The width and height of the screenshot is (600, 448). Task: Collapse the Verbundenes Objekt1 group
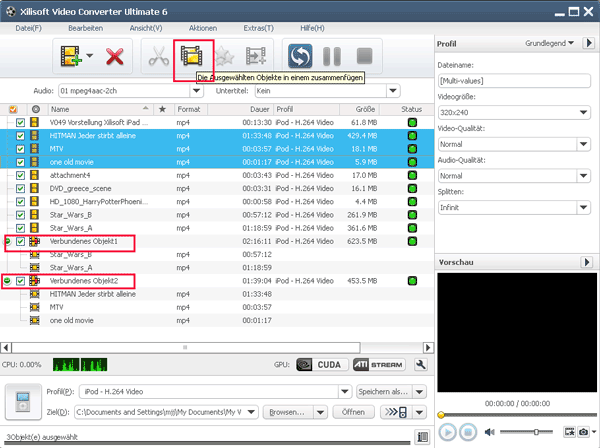click(x=7, y=241)
